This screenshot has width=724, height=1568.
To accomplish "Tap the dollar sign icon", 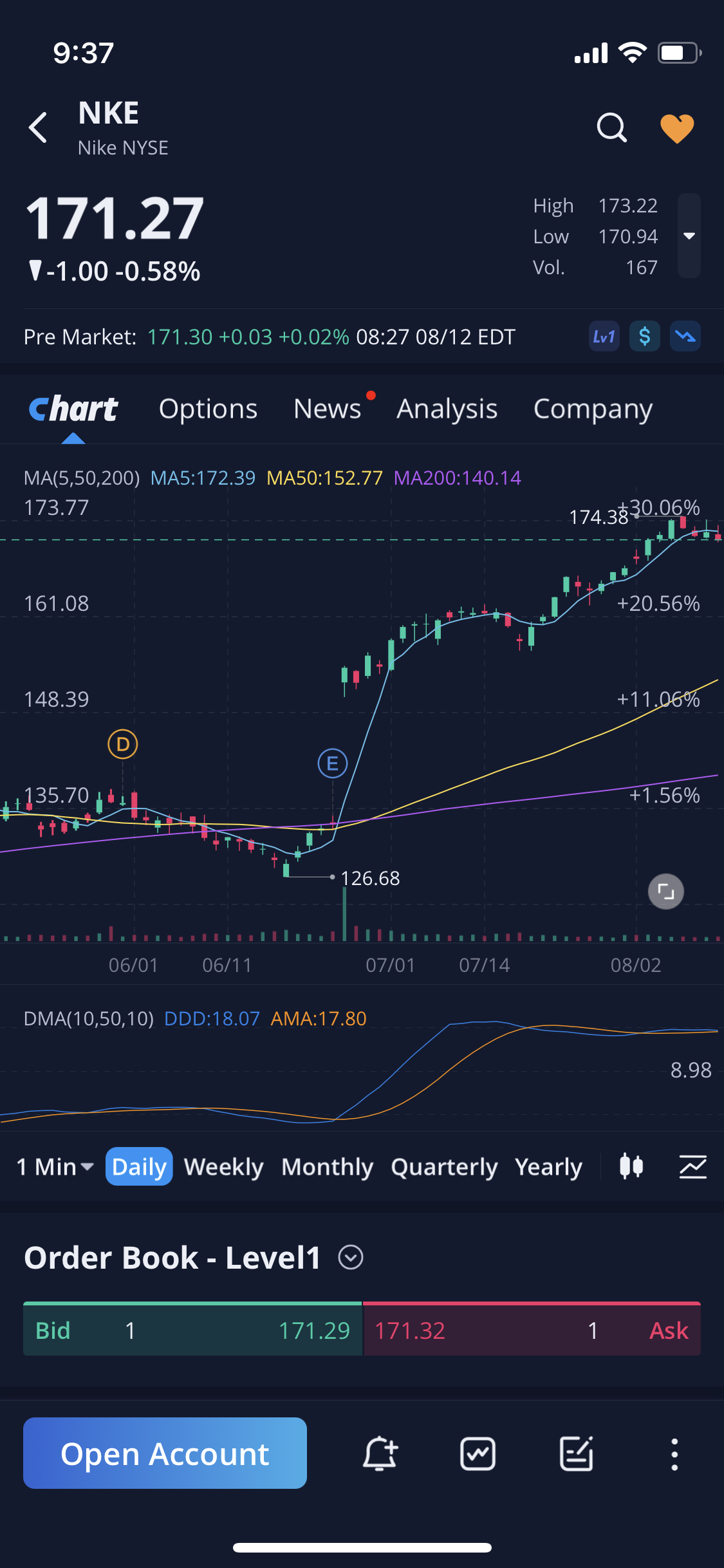I will pos(644,336).
